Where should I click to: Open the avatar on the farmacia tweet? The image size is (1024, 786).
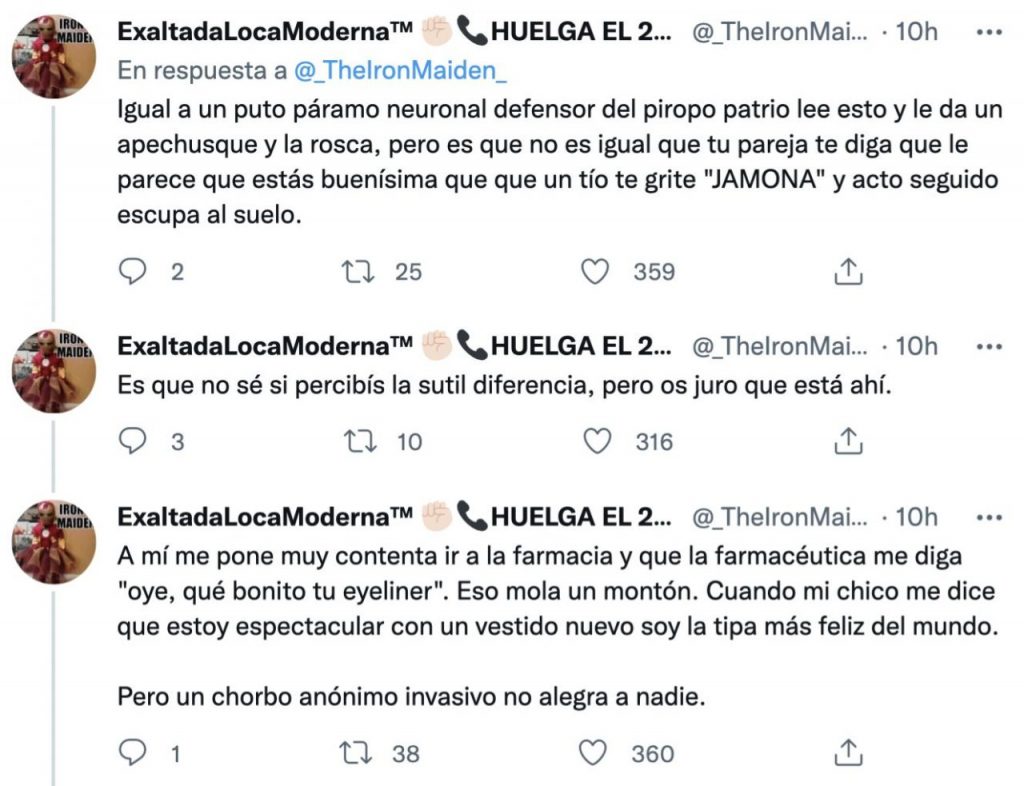point(54,541)
